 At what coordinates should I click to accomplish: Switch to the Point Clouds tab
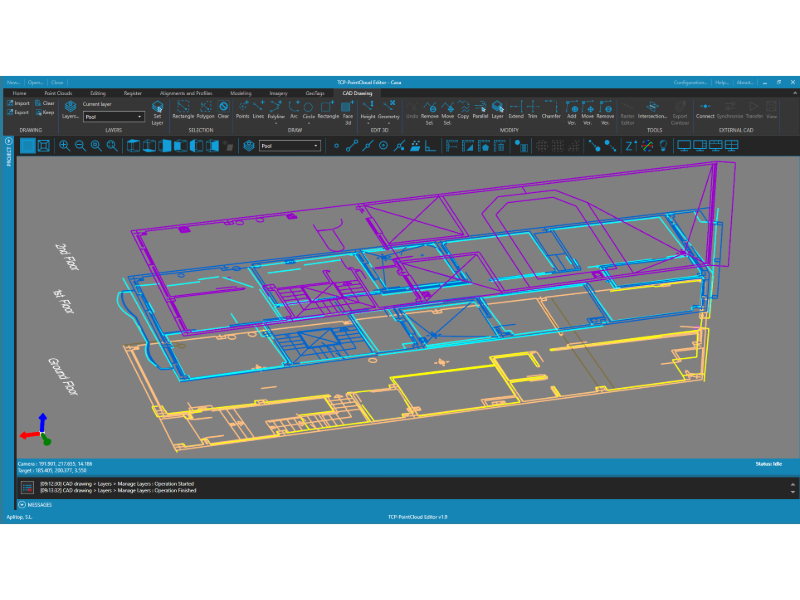point(58,93)
